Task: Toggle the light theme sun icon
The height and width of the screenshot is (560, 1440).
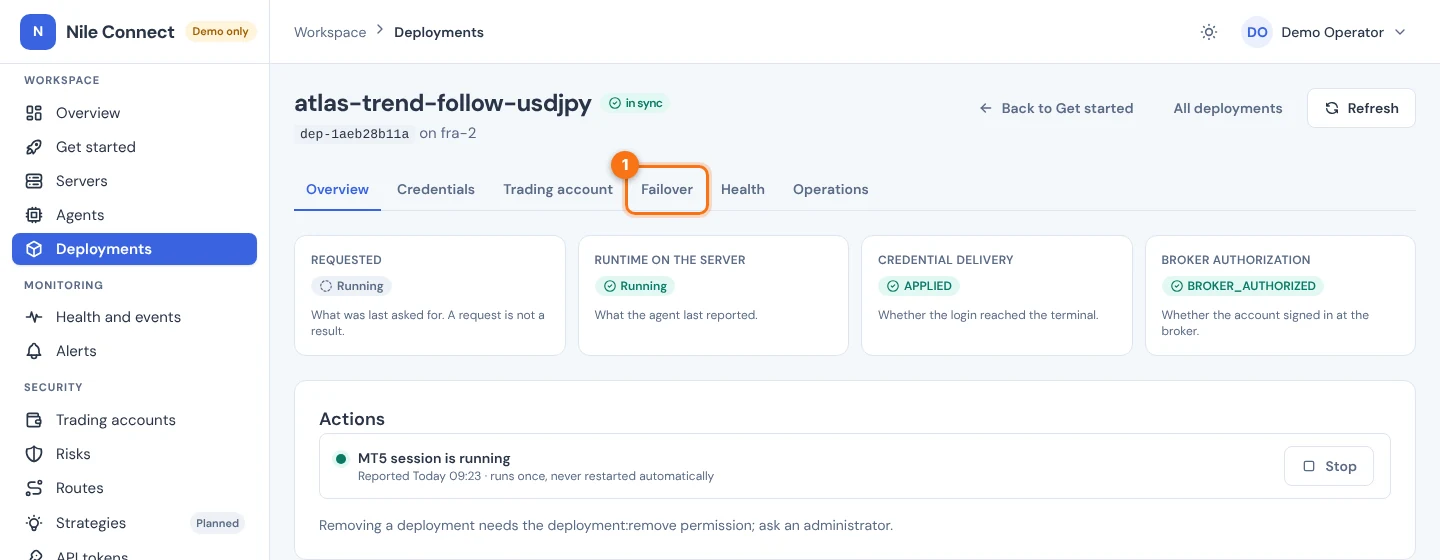Action: tap(1209, 32)
